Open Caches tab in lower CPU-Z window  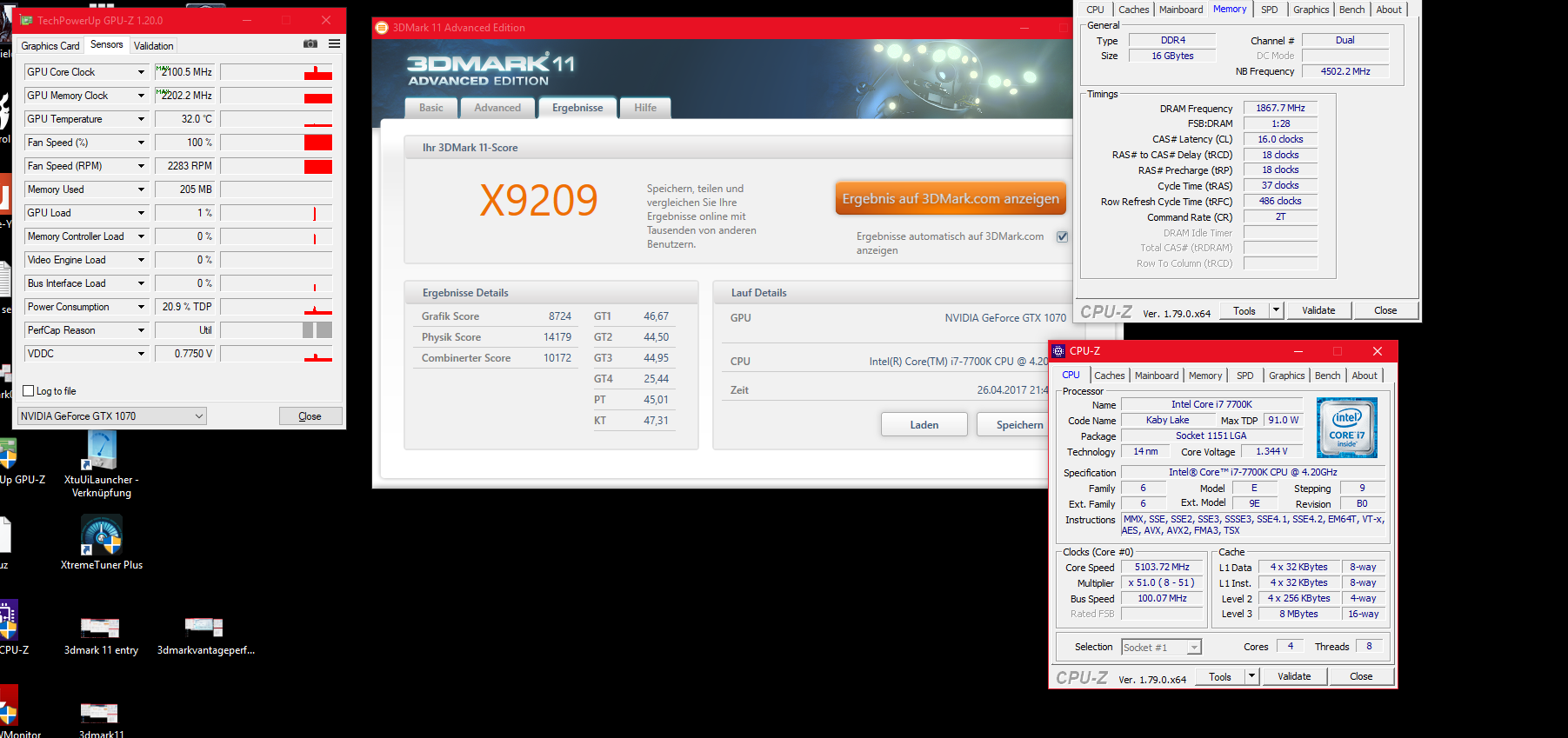(x=1110, y=376)
